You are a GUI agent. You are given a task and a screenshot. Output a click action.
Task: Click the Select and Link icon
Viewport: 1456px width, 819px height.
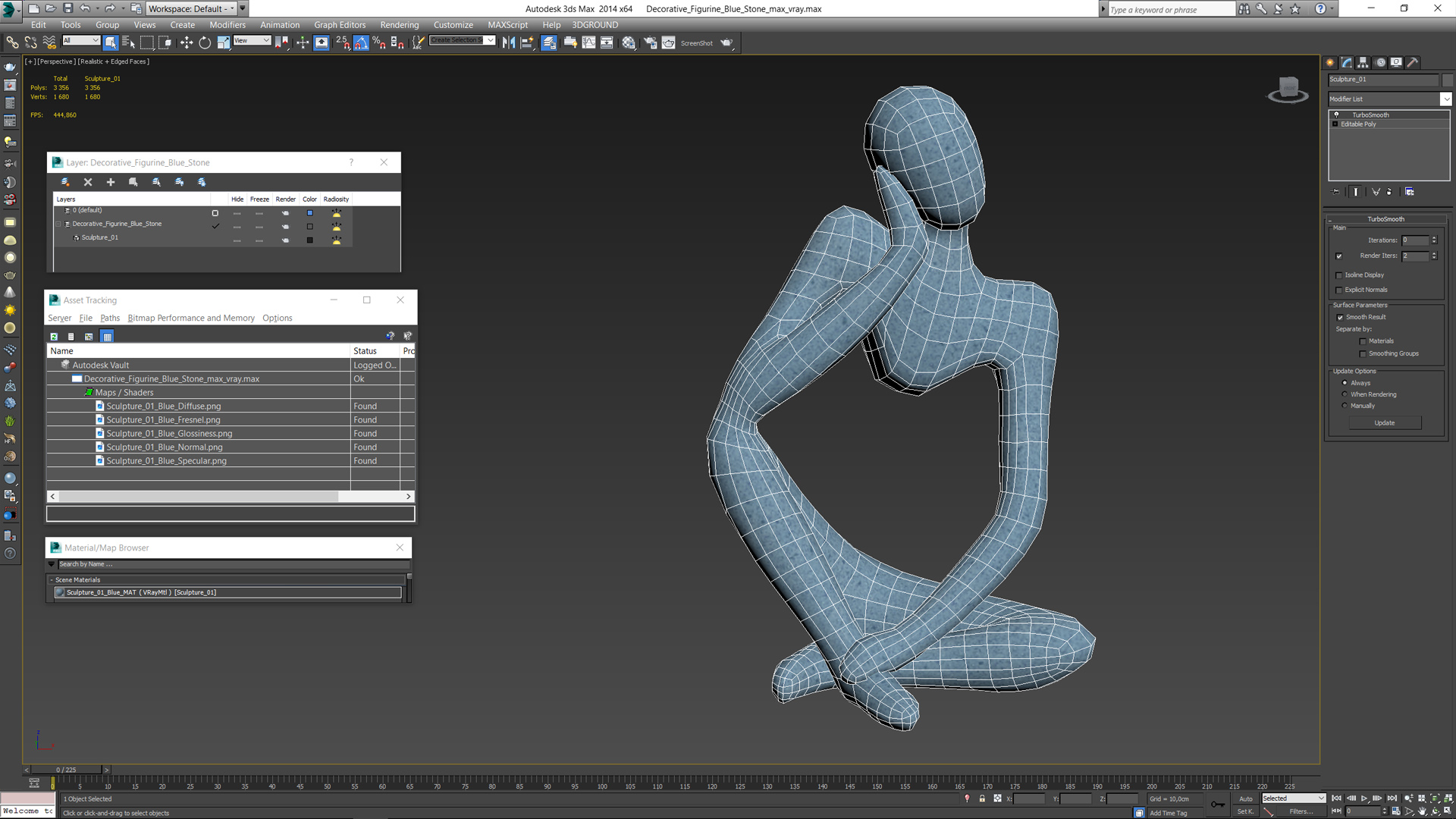pos(12,43)
